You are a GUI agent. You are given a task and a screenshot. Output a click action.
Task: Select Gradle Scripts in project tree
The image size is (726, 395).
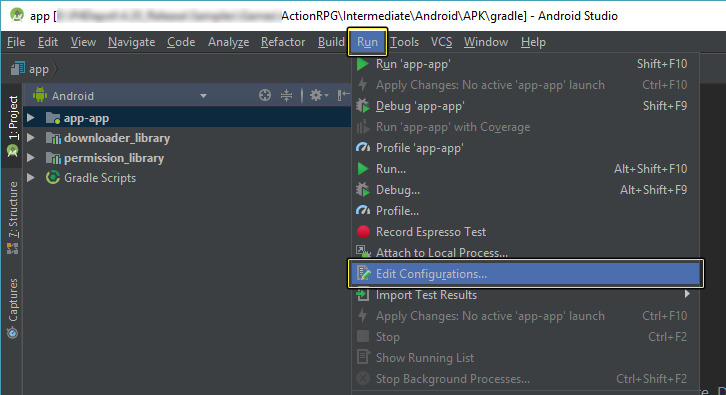[100, 178]
